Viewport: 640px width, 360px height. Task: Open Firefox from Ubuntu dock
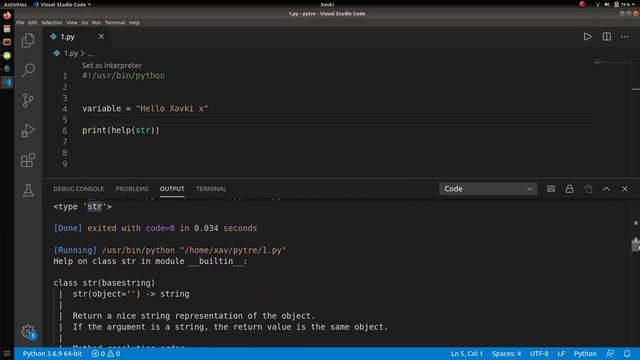pos(7,16)
